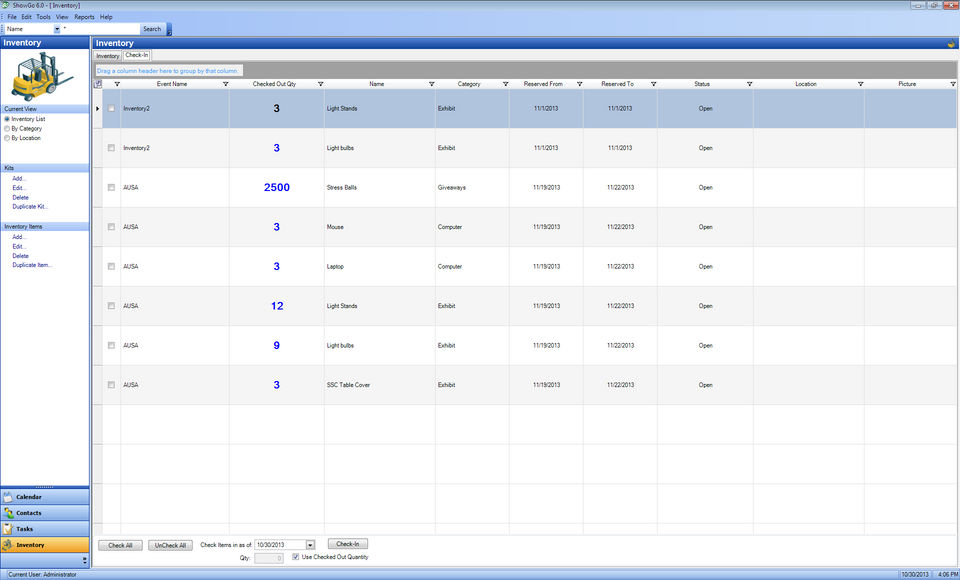The image size is (960, 580).
Task: Tick checkbox for Laptop row
Action: click(x=111, y=266)
